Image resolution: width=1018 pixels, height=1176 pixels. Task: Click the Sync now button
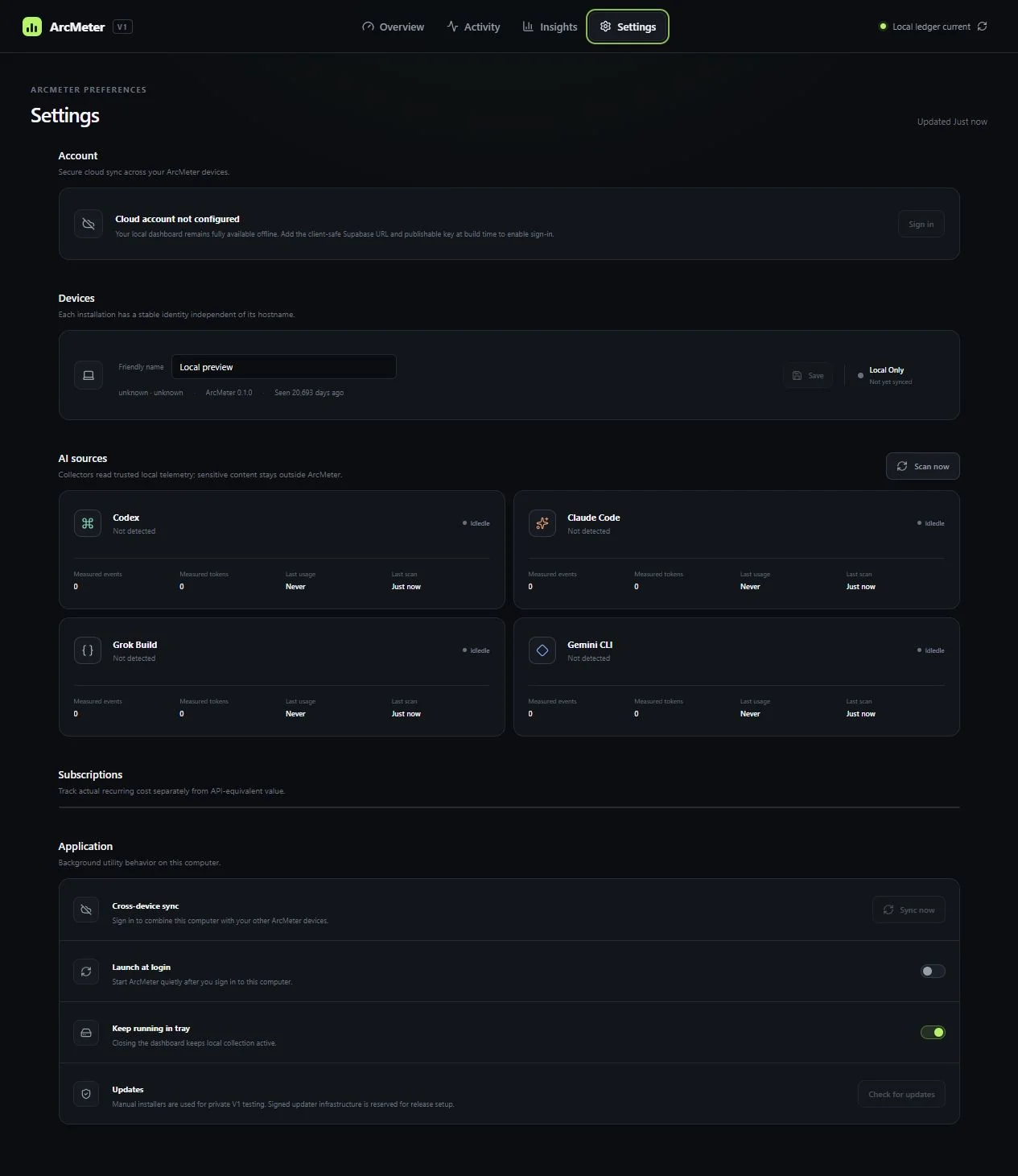(909, 910)
